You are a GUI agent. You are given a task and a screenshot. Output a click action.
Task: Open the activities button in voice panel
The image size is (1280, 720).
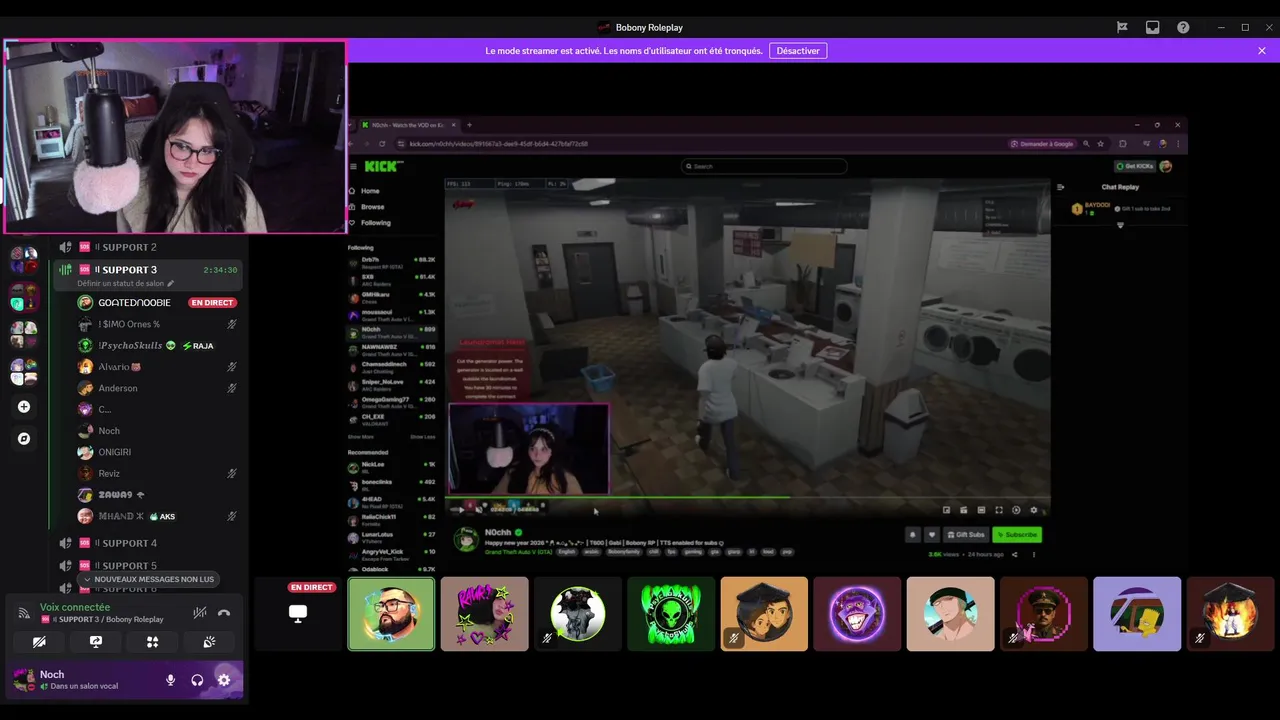[x=153, y=642]
